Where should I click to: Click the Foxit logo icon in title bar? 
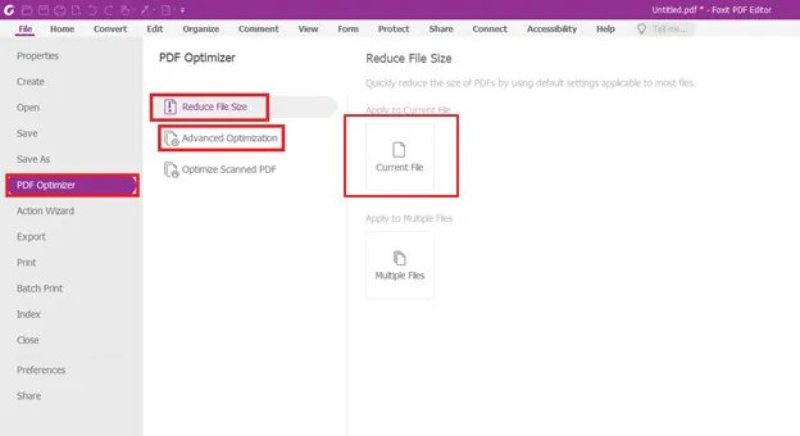(8, 9)
